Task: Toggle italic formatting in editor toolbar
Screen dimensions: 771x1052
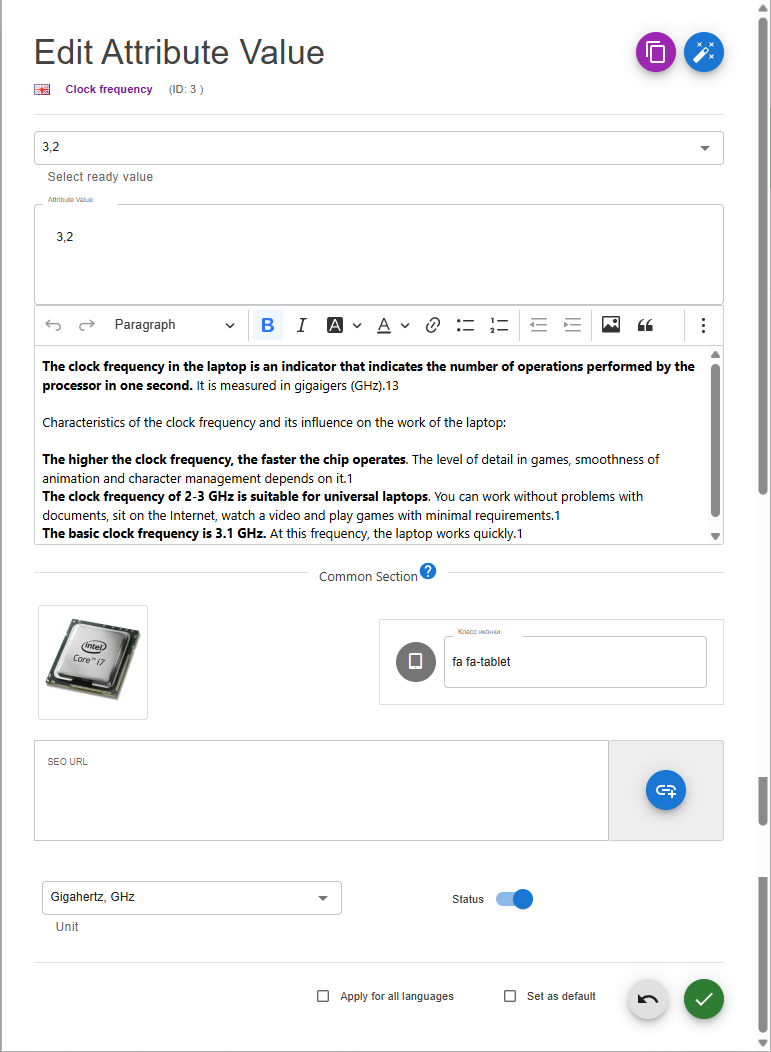Action: (301, 325)
